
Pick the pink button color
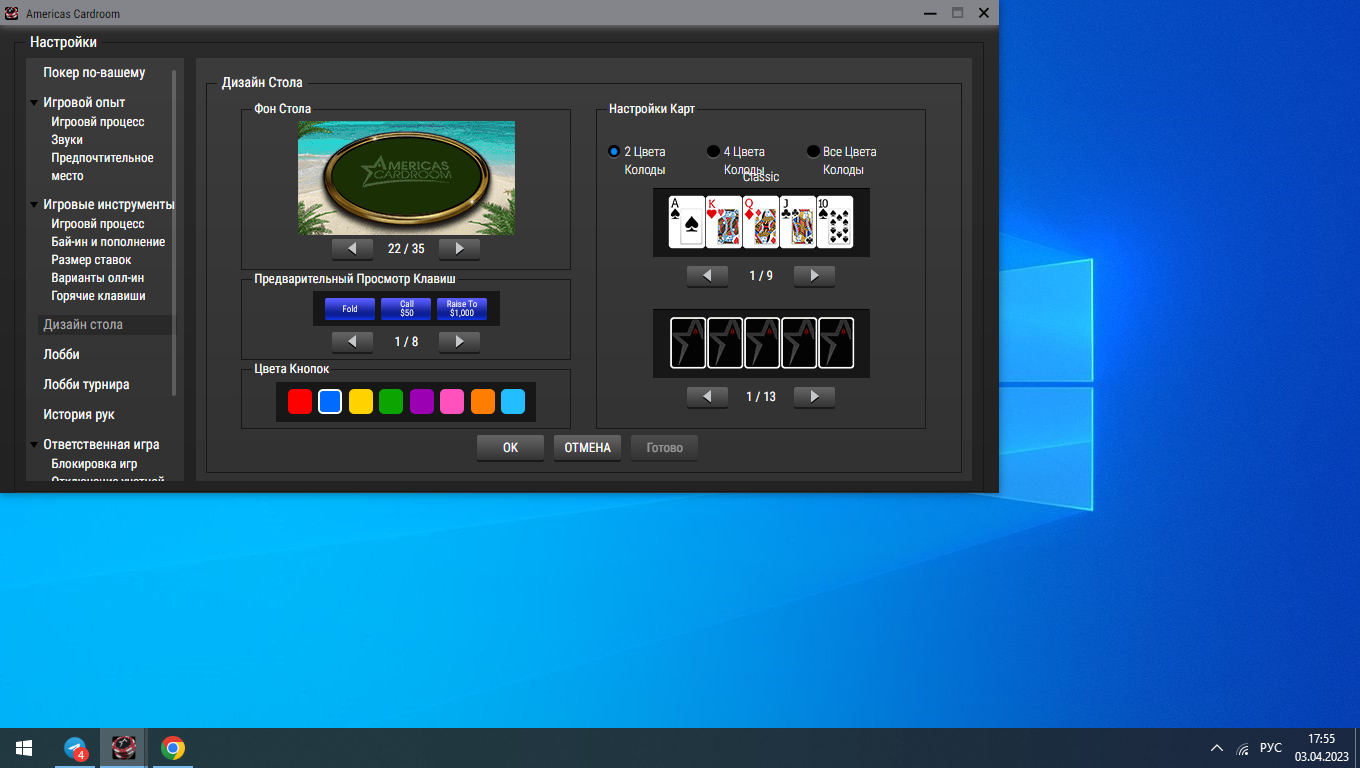click(452, 402)
